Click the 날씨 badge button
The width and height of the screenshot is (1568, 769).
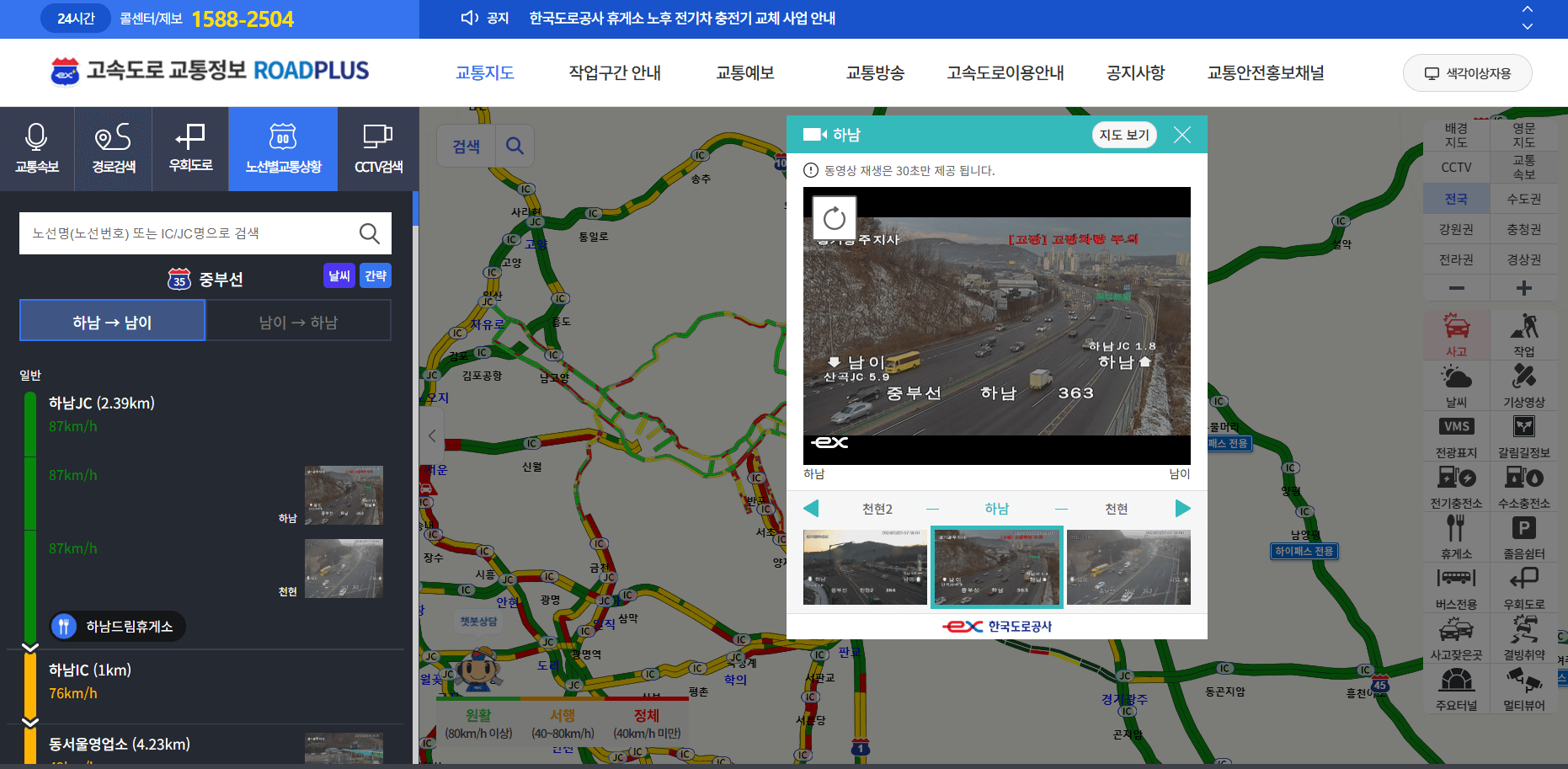[339, 275]
